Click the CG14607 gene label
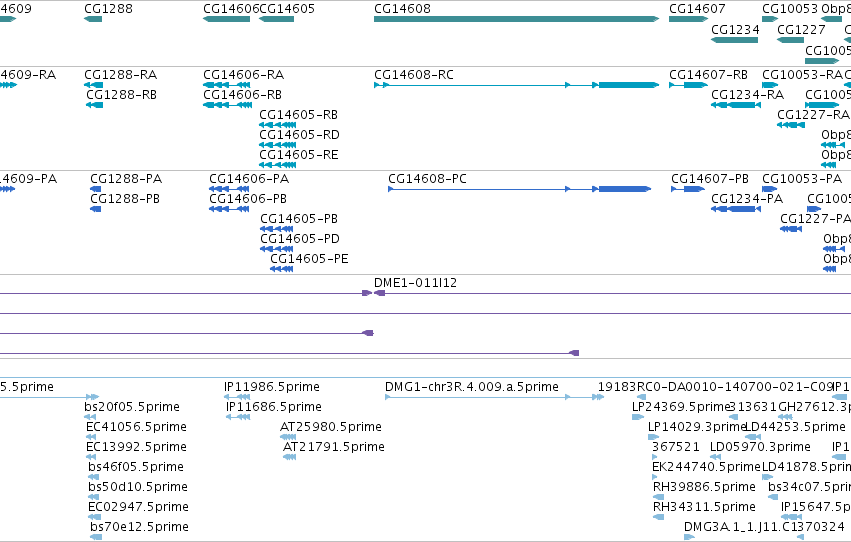 pyautogui.click(x=697, y=9)
